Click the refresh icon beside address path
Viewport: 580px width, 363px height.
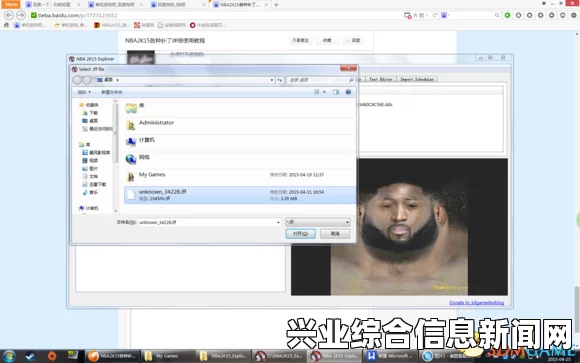coord(280,80)
